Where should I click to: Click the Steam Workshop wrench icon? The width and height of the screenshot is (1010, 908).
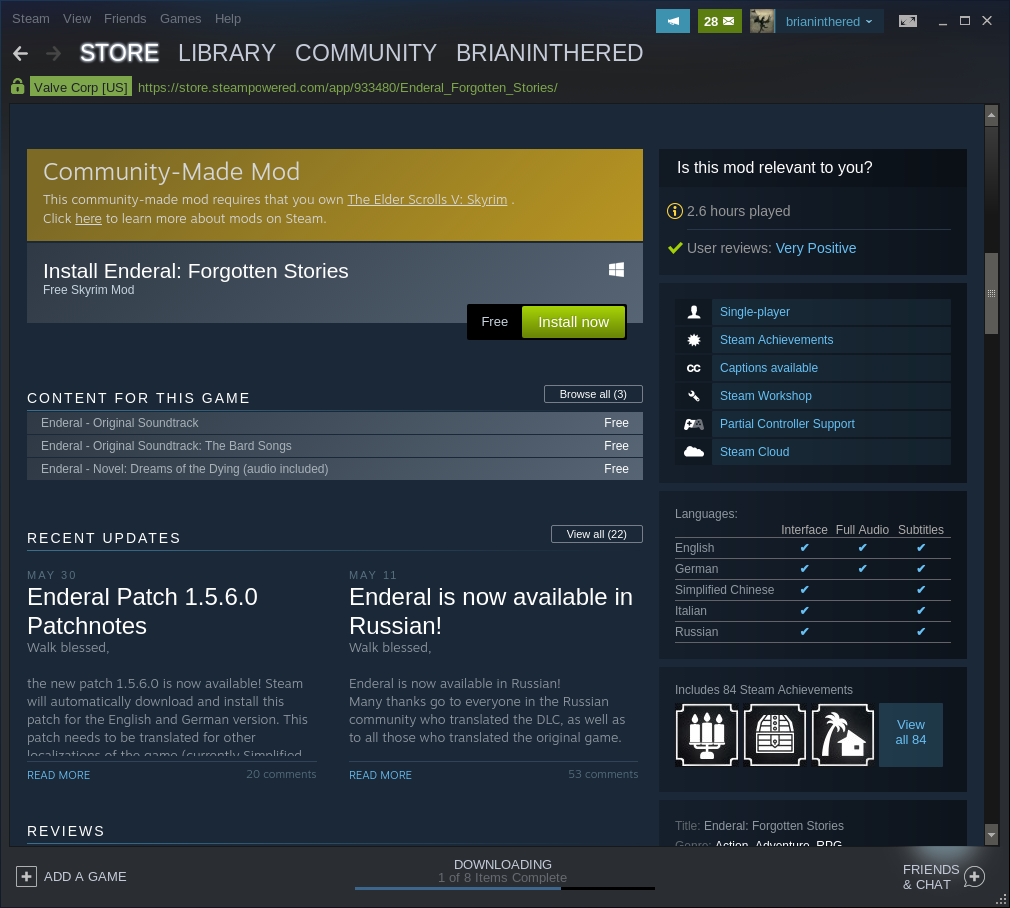694,396
